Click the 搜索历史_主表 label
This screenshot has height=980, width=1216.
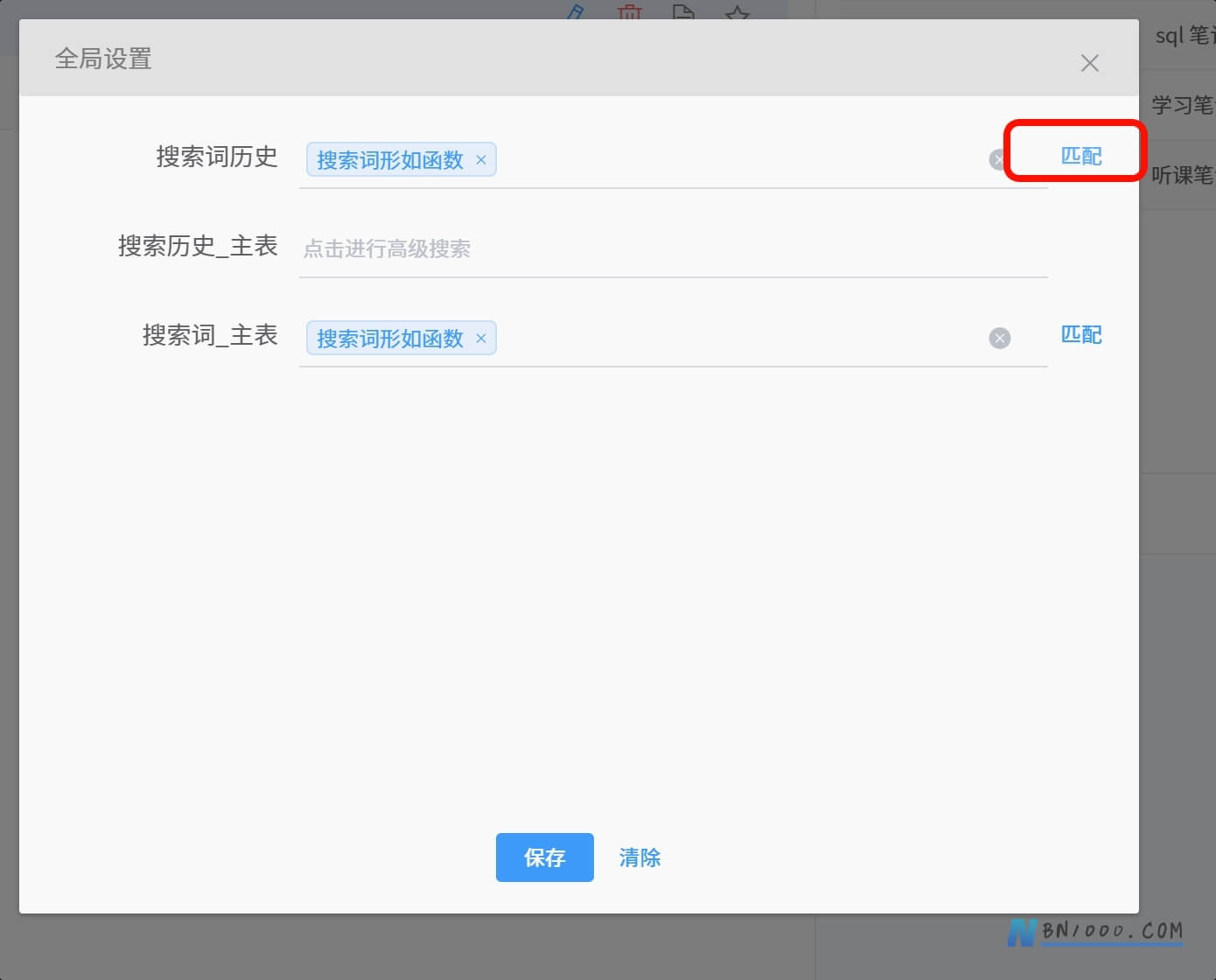198,246
